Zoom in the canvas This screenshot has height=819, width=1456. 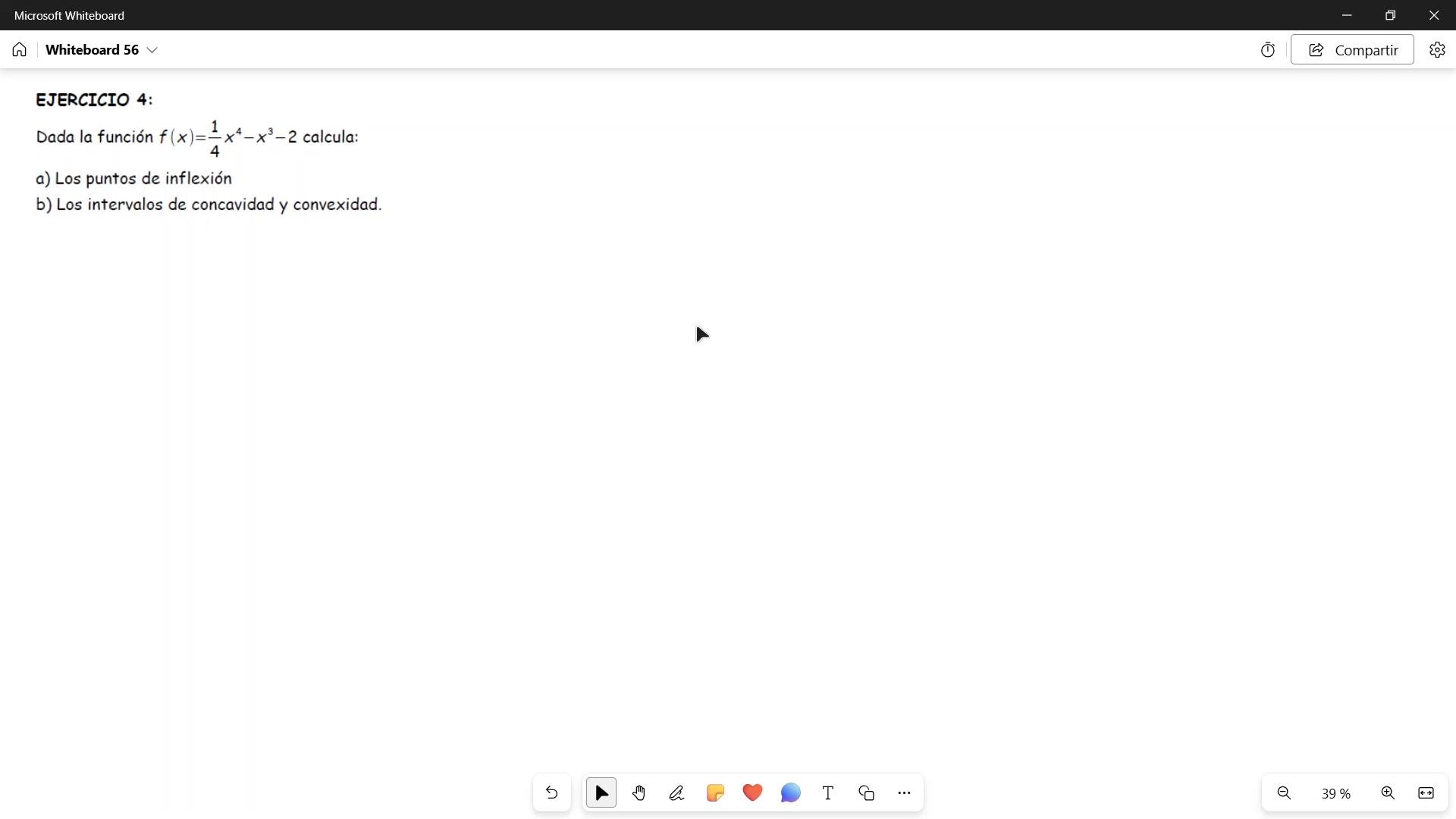(1388, 793)
